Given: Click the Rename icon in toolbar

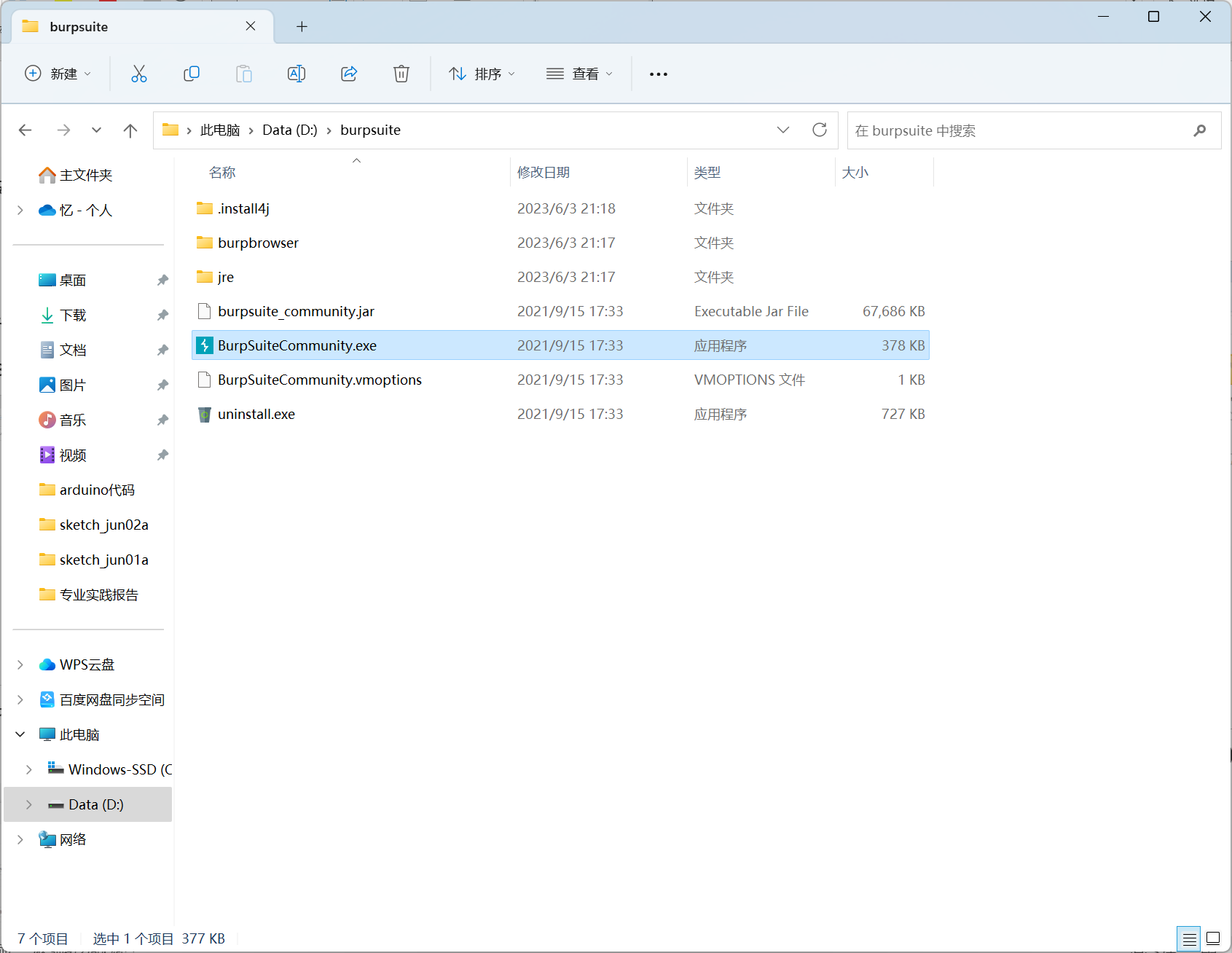Looking at the screenshot, I should click(297, 74).
